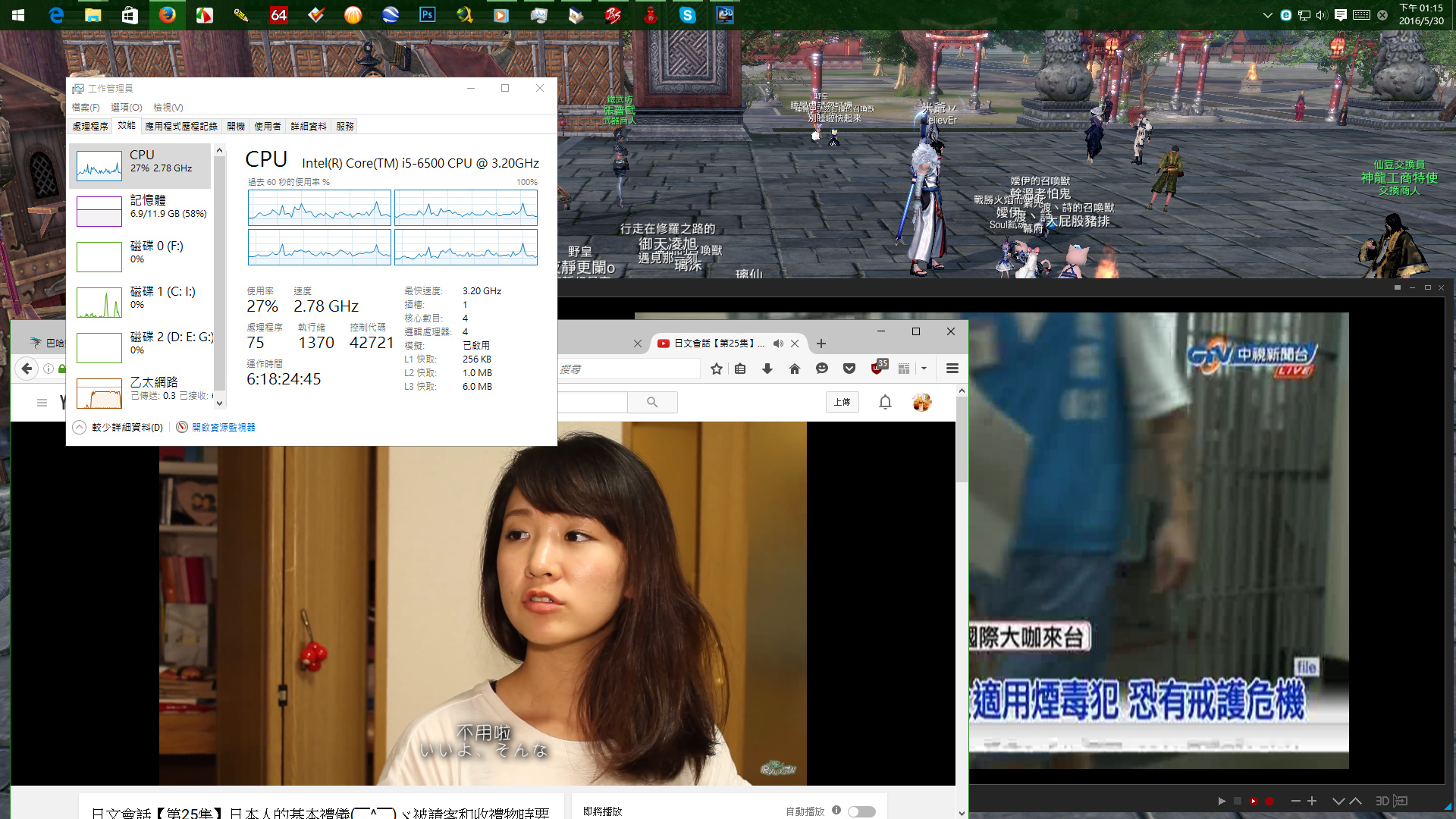Switch to the 處理程序 tab

coord(90,126)
